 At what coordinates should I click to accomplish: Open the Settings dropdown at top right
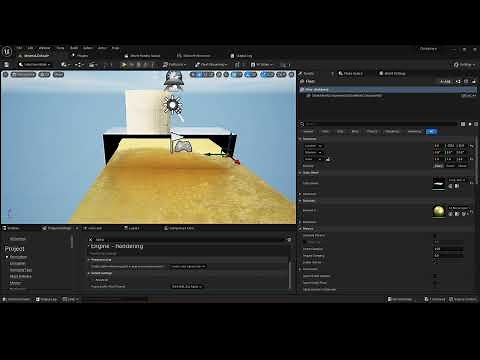pos(465,65)
